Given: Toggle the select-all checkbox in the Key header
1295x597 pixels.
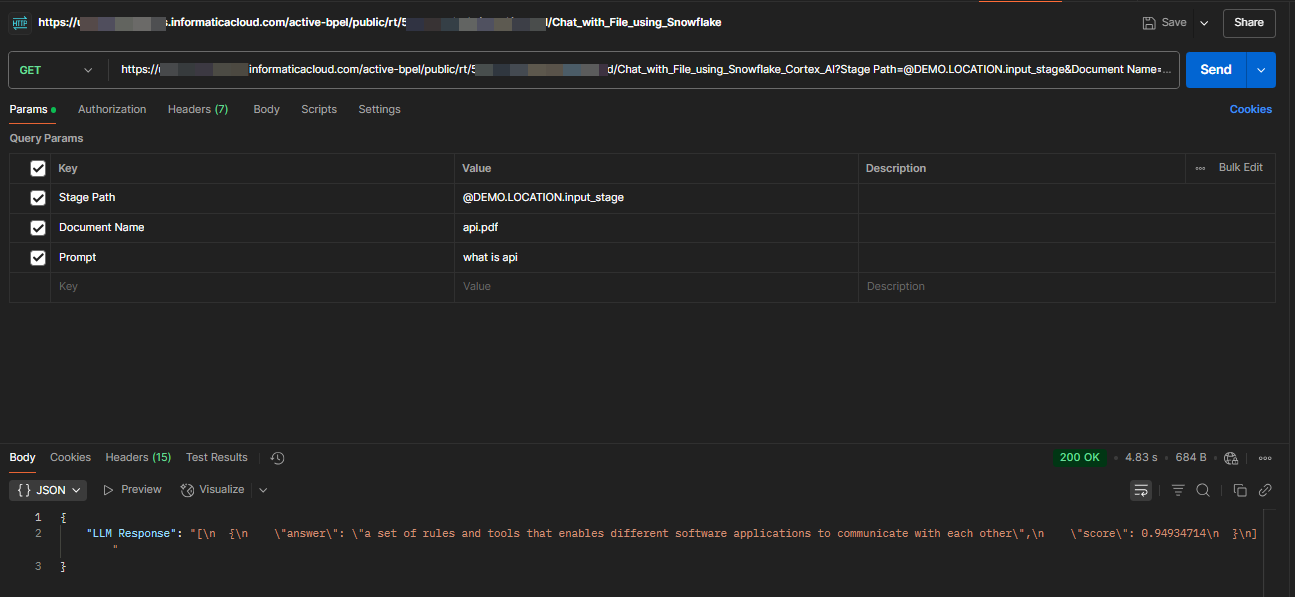Looking at the screenshot, I should point(38,168).
